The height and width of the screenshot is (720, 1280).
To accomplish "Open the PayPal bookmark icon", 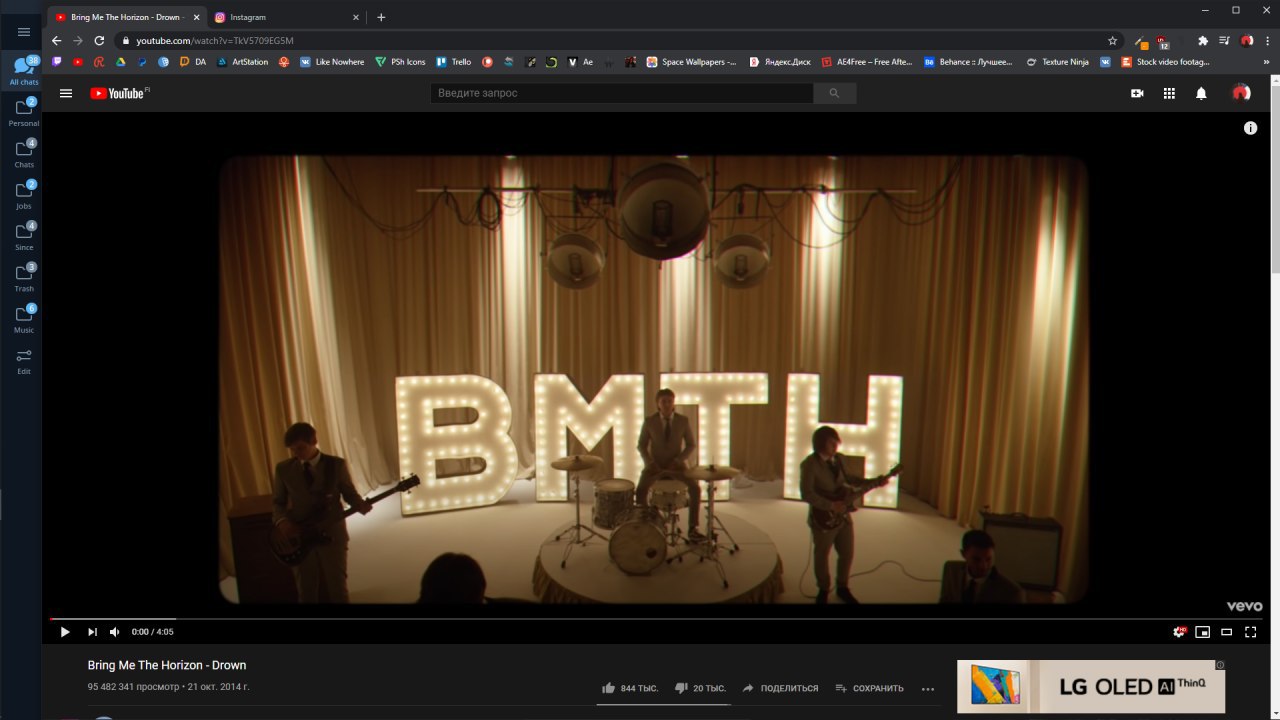I will (x=142, y=62).
